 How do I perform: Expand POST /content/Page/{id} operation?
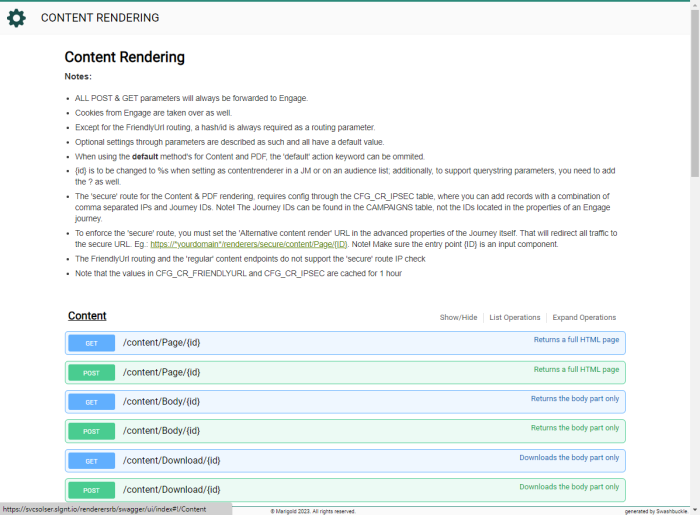coord(161,372)
